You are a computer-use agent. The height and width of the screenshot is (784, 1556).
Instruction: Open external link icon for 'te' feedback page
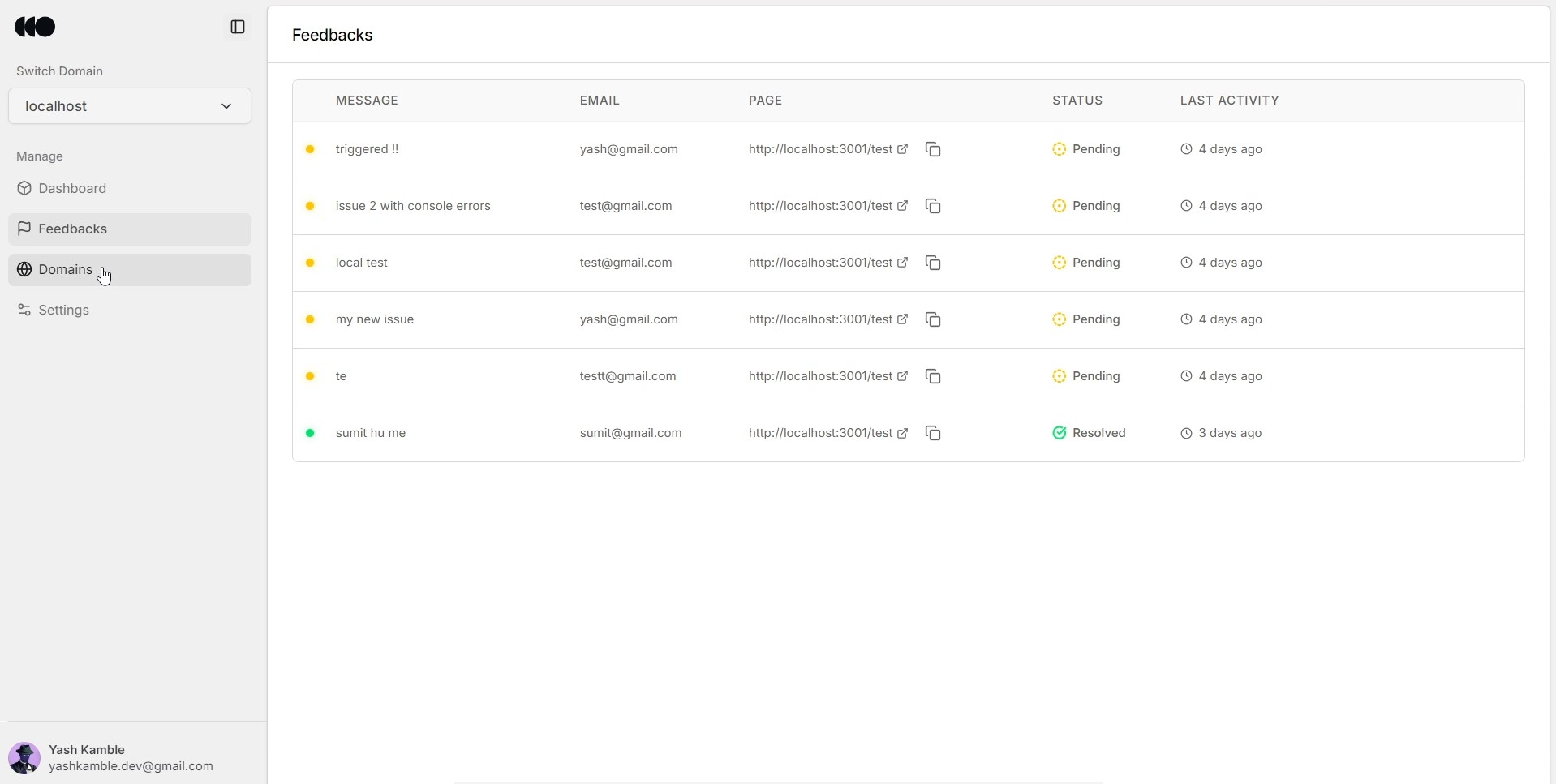coord(902,376)
